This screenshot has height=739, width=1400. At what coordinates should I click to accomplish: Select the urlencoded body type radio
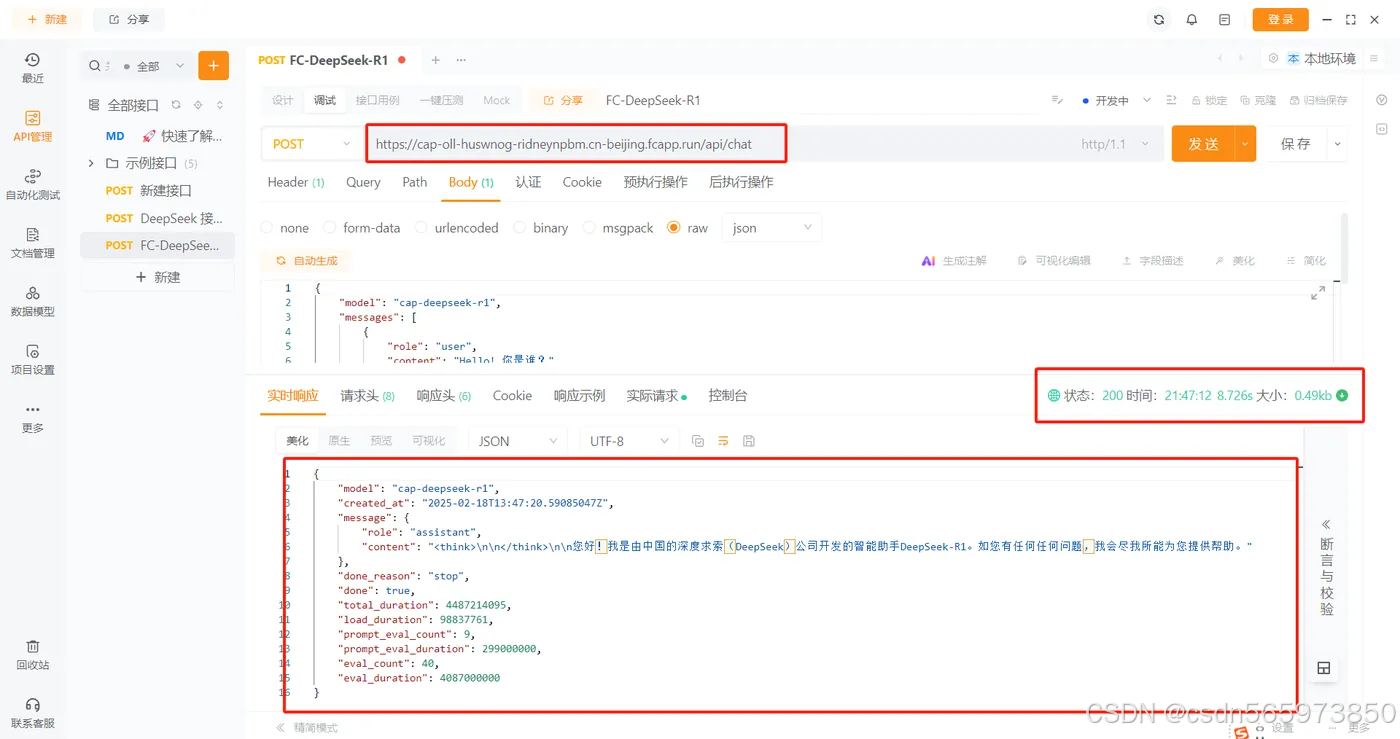[421, 228]
